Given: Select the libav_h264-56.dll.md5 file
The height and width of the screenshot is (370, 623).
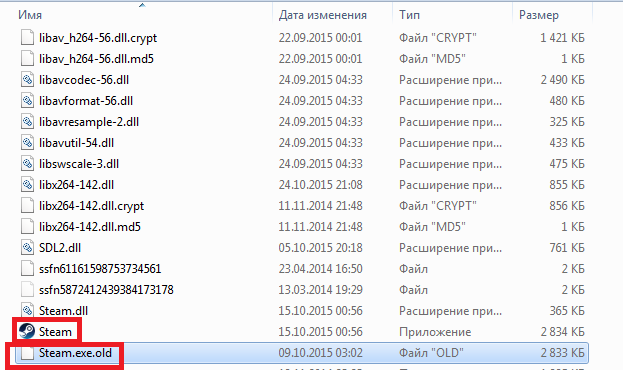Looking at the screenshot, I should click(x=96, y=59).
